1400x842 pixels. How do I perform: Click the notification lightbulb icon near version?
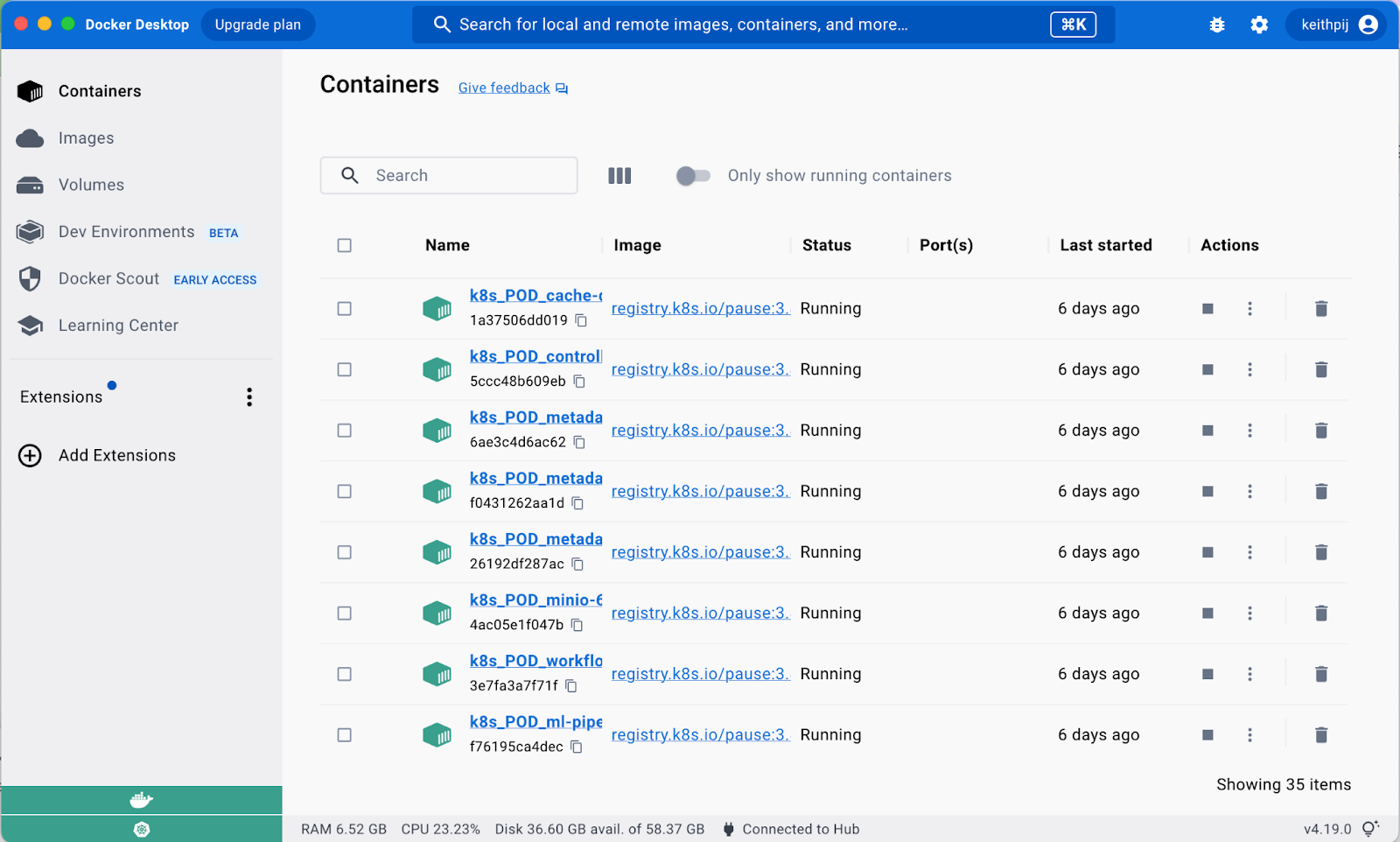pos(1370,829)
